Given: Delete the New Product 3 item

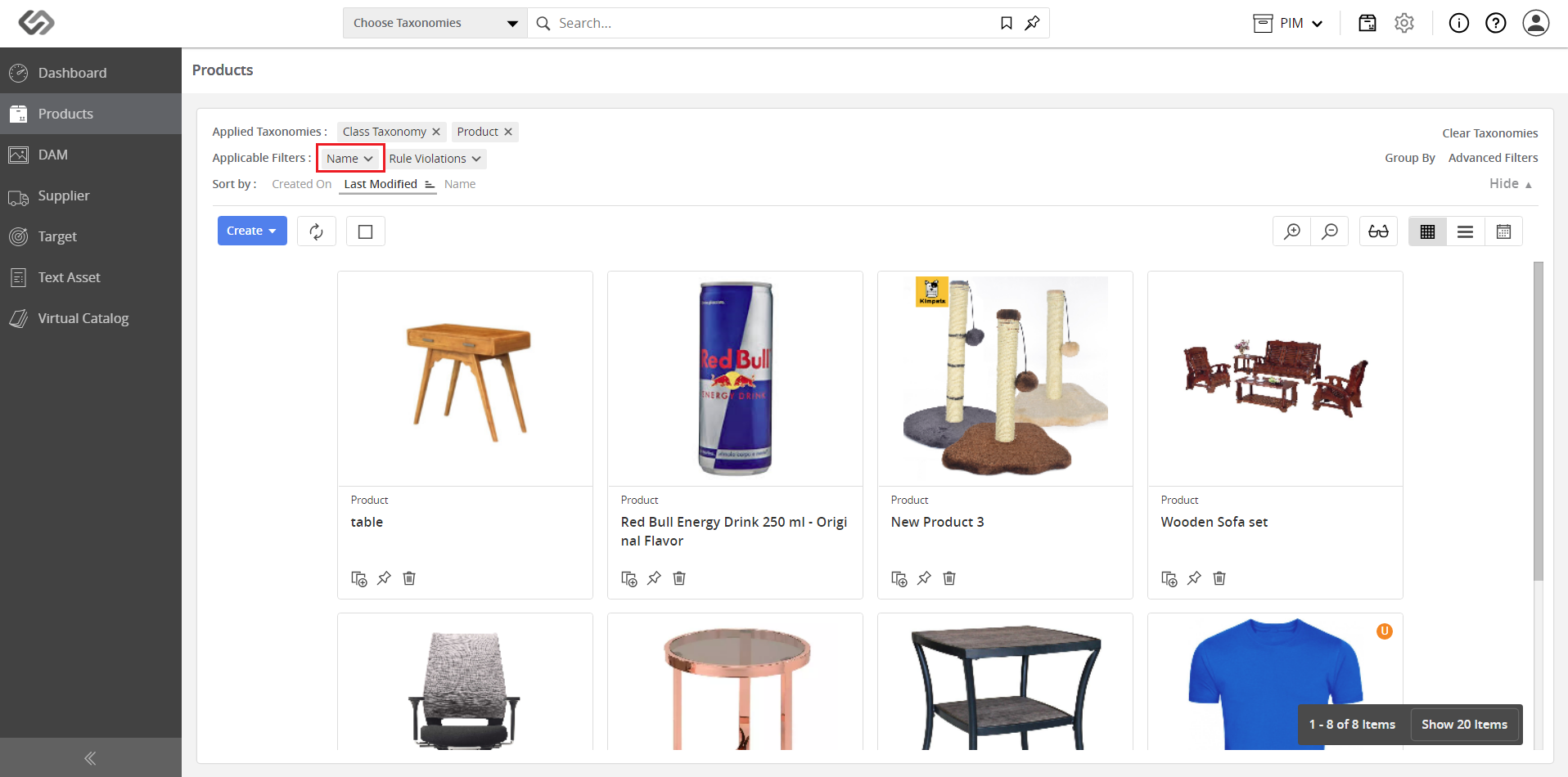Looking at the screenshot, I should 949,578.
